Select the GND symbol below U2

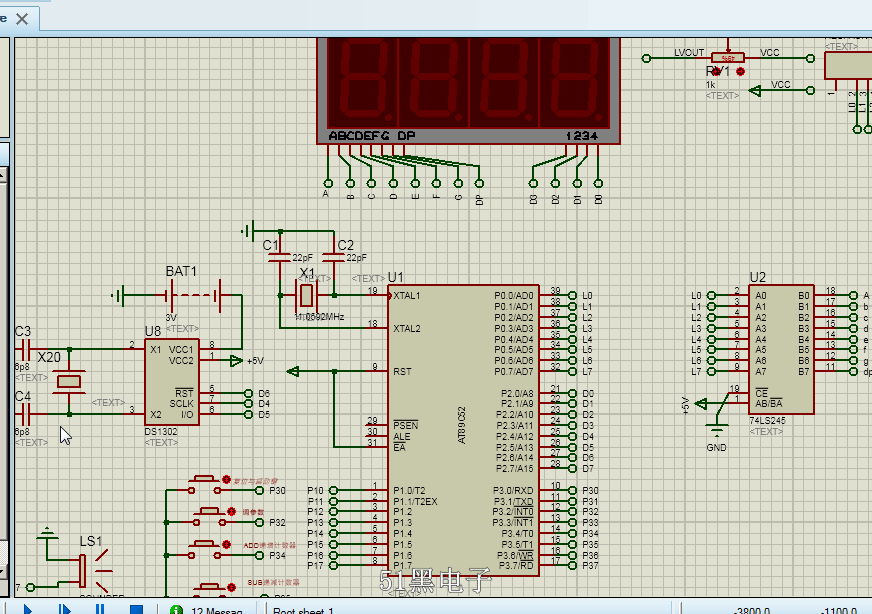(717, 431)
